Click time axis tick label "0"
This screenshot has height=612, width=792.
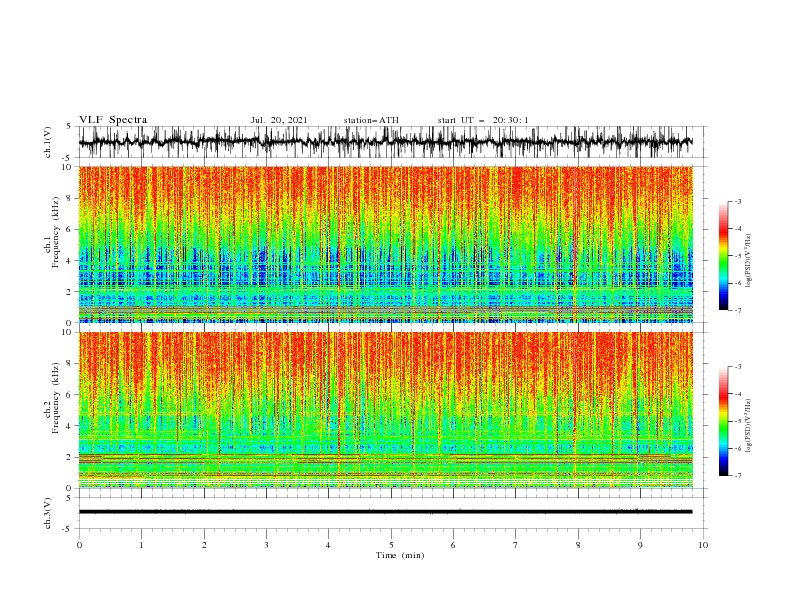pyautogui.click(x=79, y=545)
